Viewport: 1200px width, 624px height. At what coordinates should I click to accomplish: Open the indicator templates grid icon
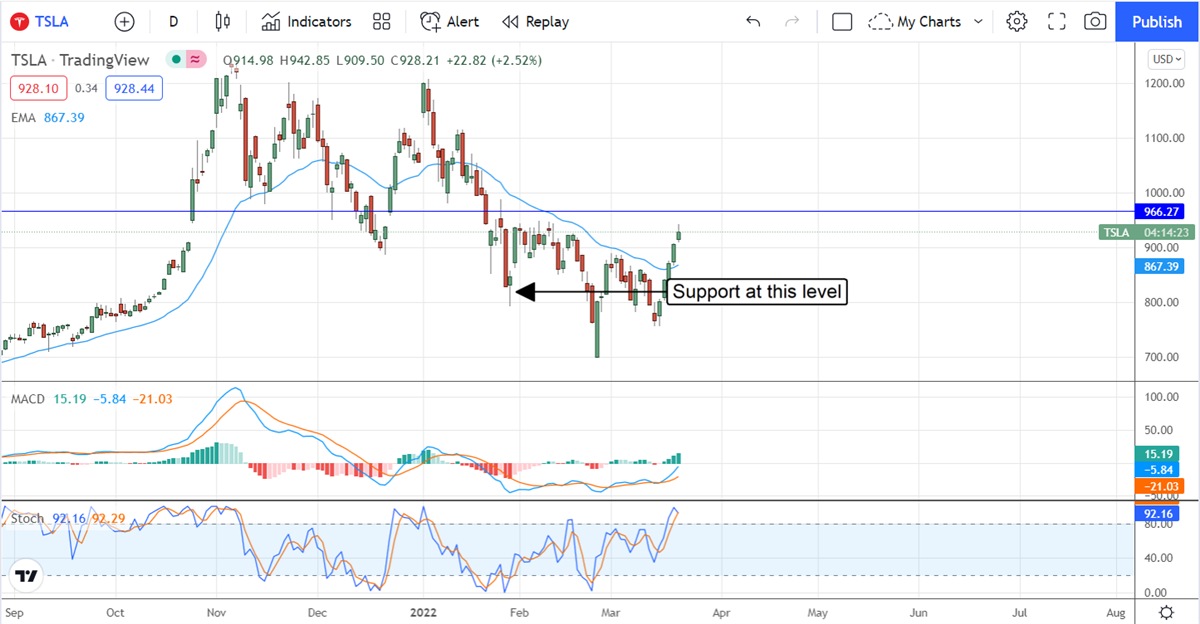point(381,21)
